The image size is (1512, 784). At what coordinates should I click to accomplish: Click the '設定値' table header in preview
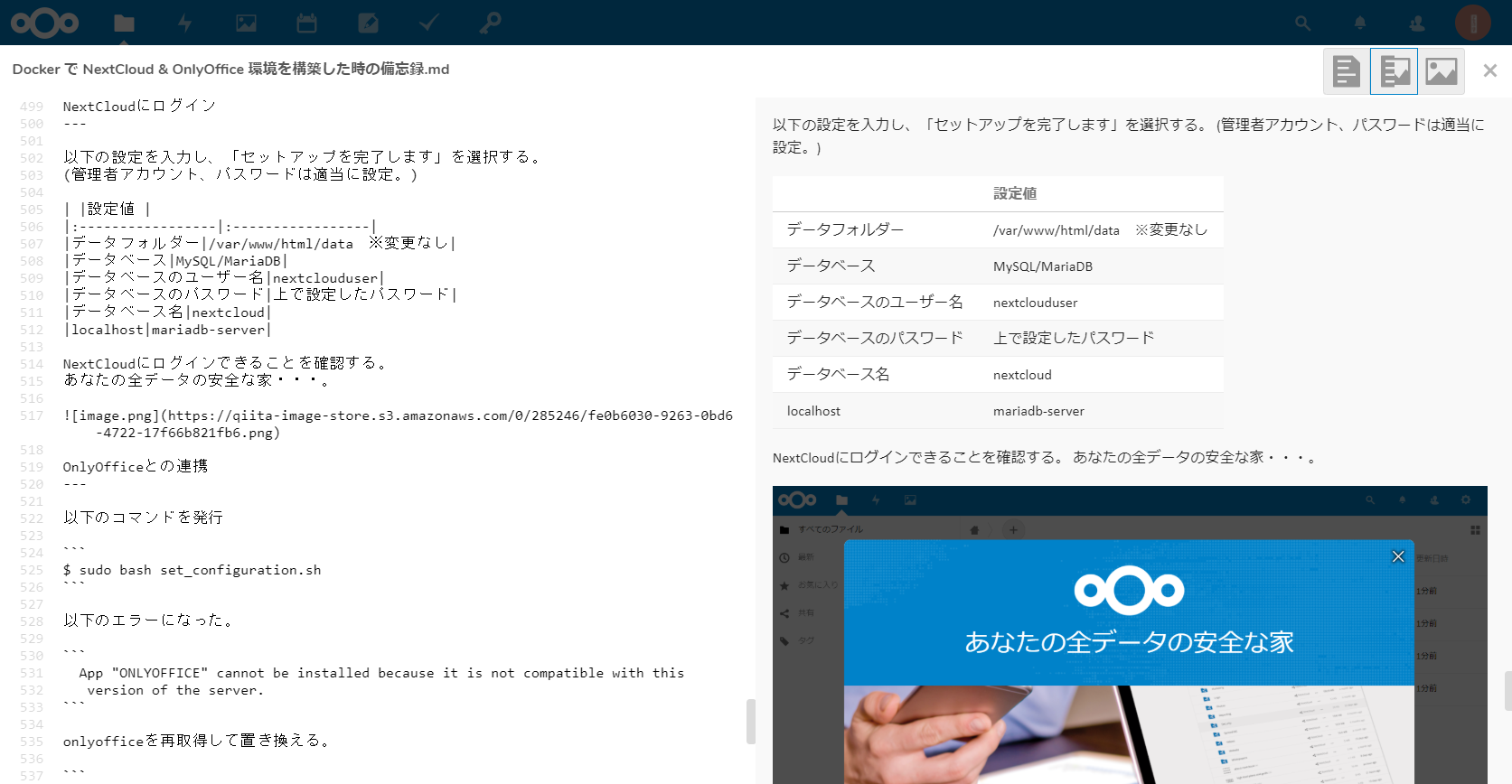pyautogui.click(x=1015, y=193)
